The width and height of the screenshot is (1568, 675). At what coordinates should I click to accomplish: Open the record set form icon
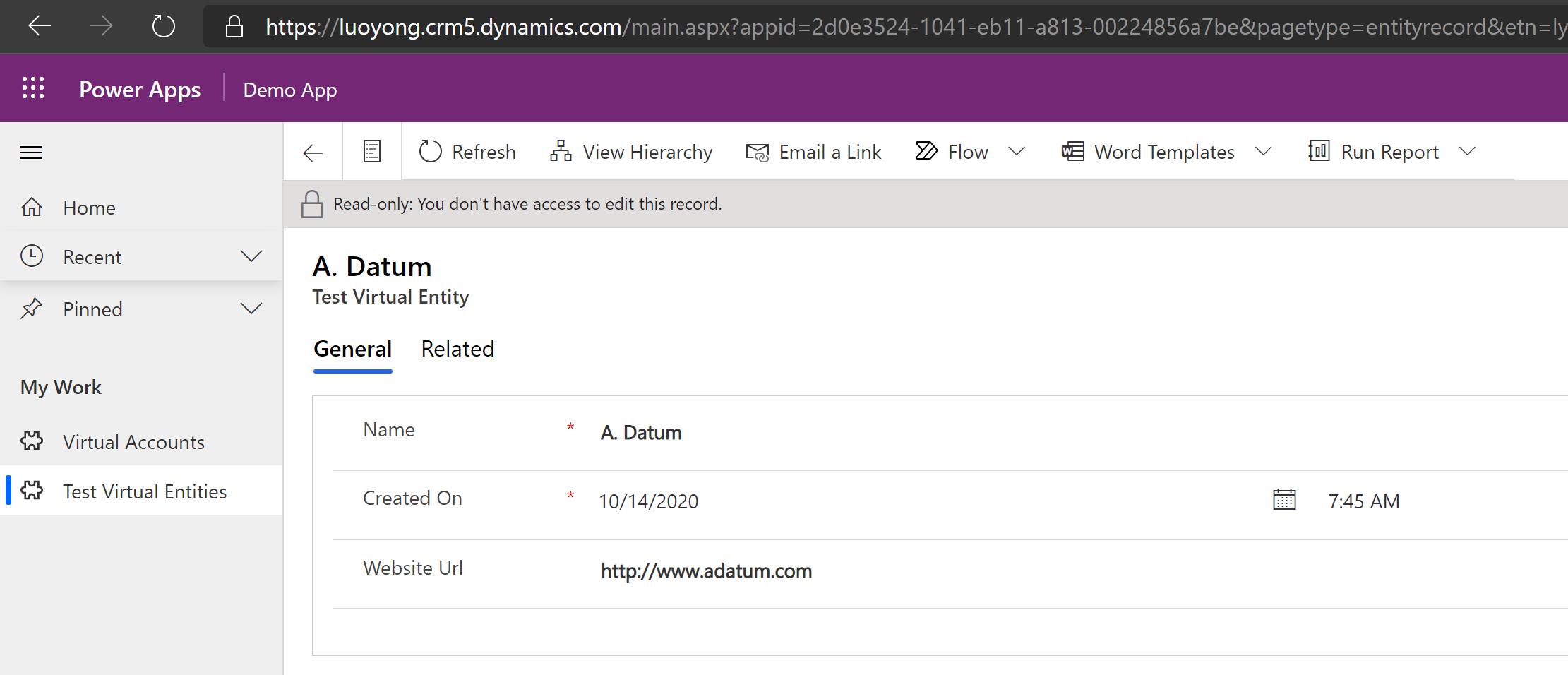tap(372, 151)
